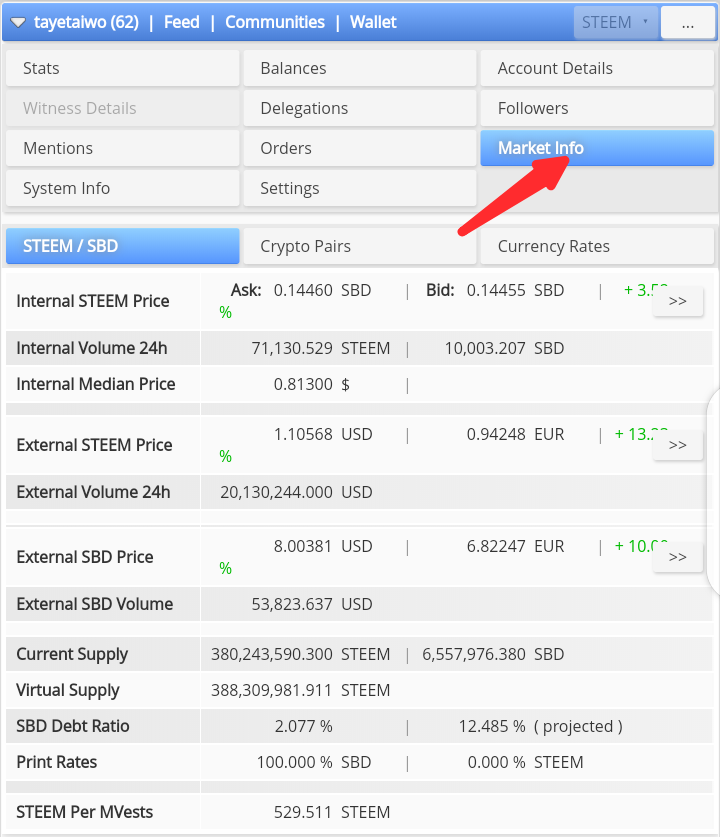Click the 6,557,976.380 SBD current supply
Screen dimensions: 720x837
tap(493, 654)
